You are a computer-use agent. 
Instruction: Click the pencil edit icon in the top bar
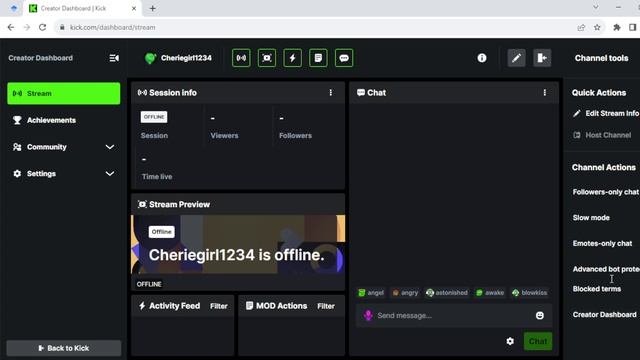click(516, 58)
